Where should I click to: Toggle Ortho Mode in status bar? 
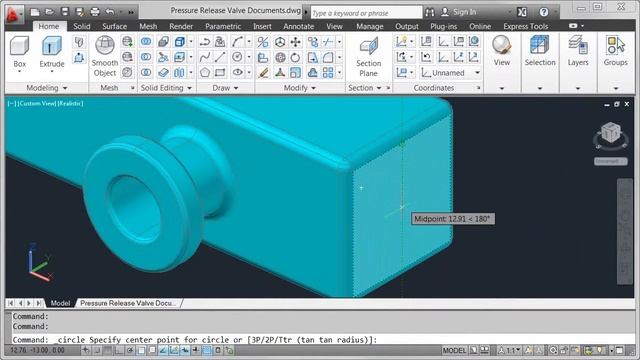pos(119,350)
